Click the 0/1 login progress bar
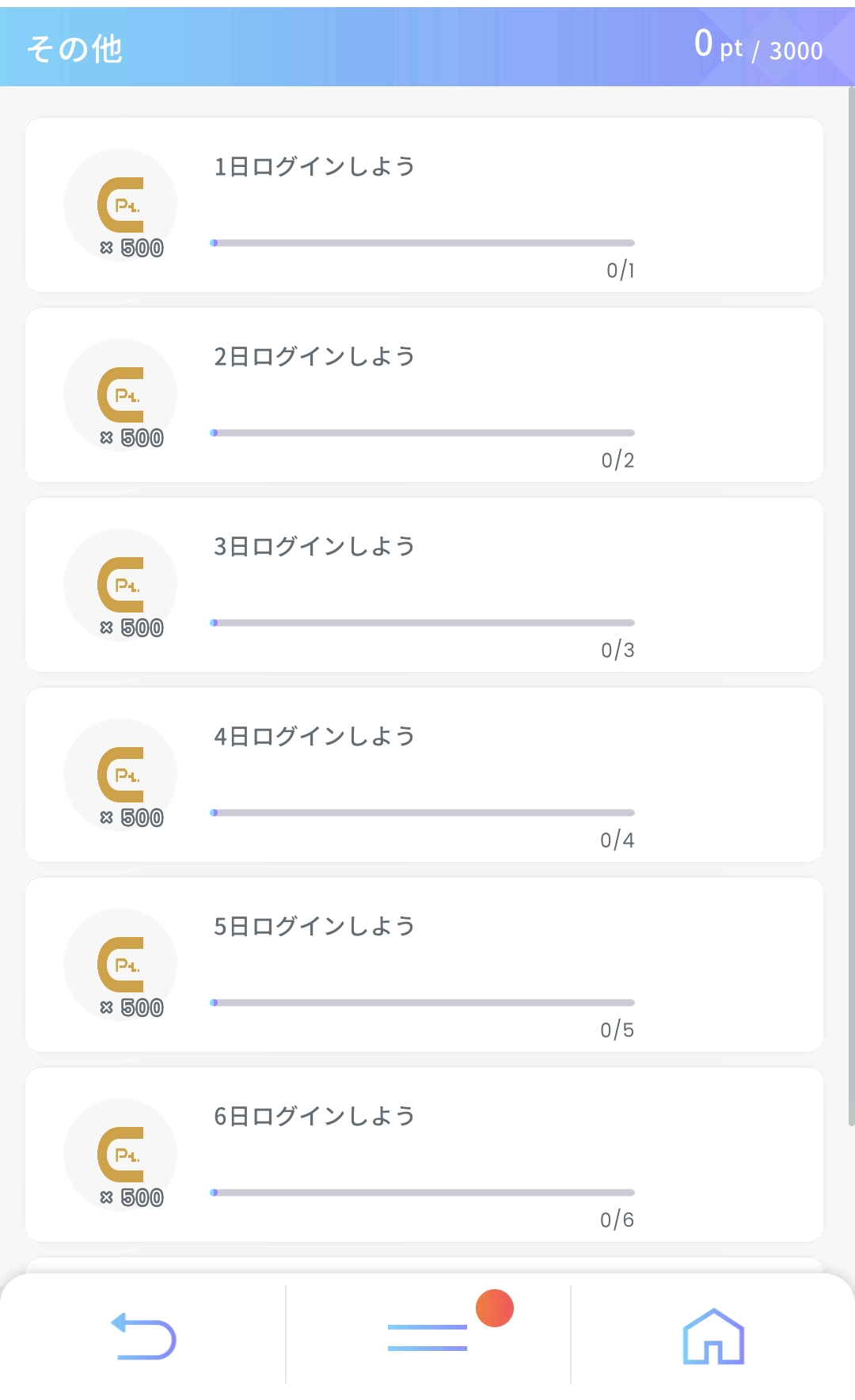Screen dimensions: 855x1400 pos(422,243)
